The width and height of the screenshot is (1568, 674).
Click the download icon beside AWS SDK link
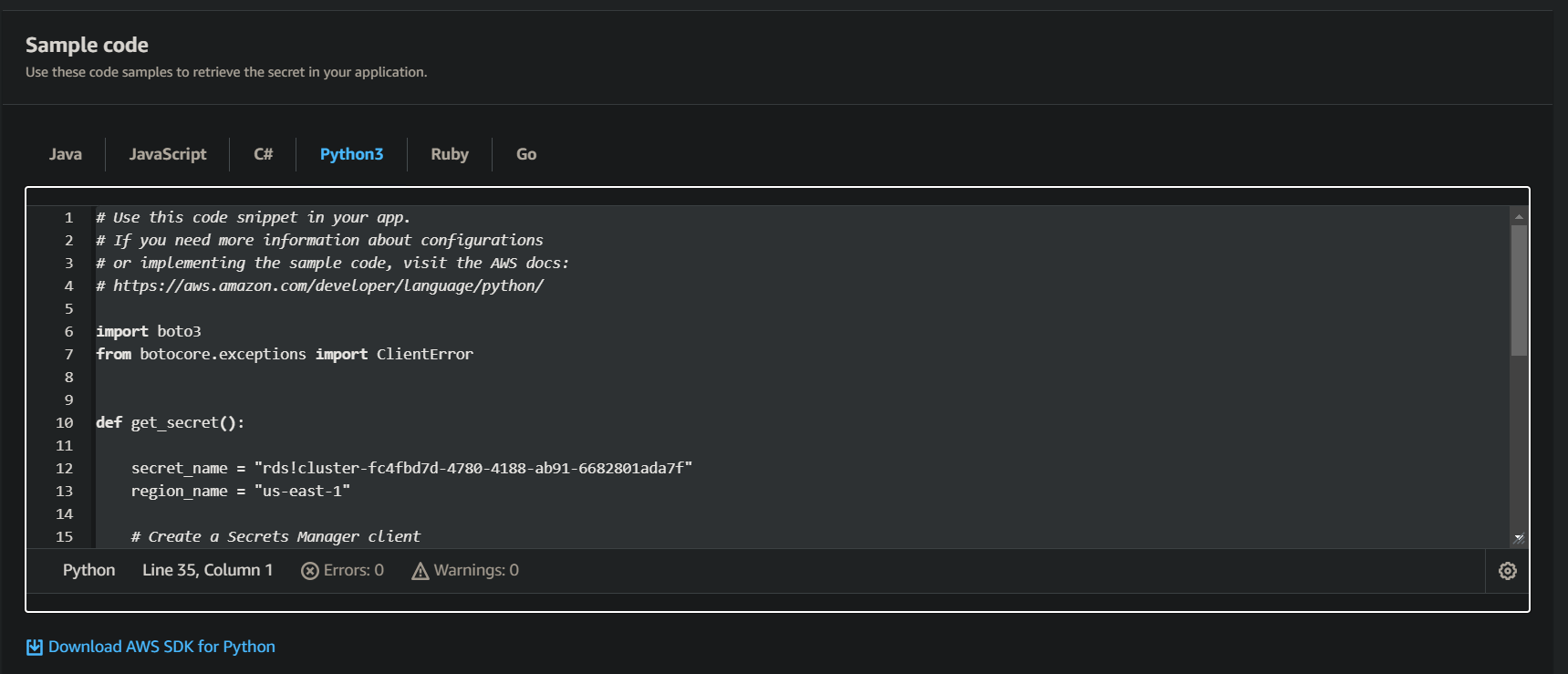click(35, 647)
